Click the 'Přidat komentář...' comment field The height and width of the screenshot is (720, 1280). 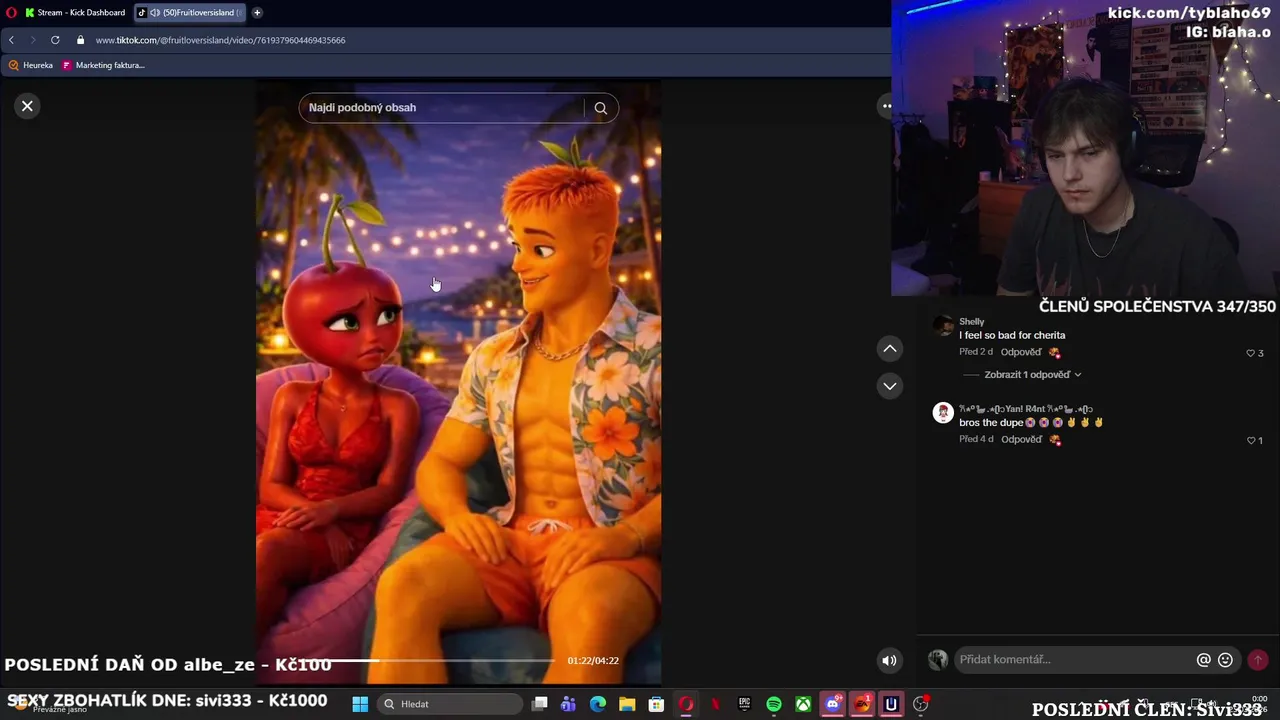coord(1075,660)
